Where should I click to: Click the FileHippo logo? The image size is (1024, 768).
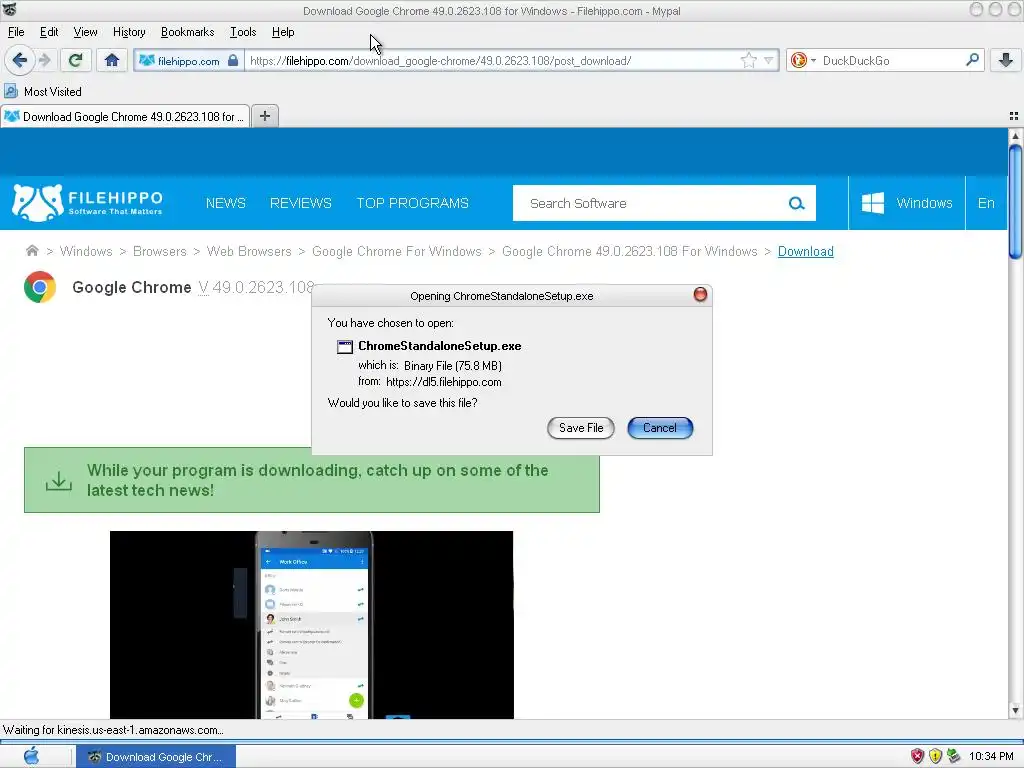coord(87,202)
